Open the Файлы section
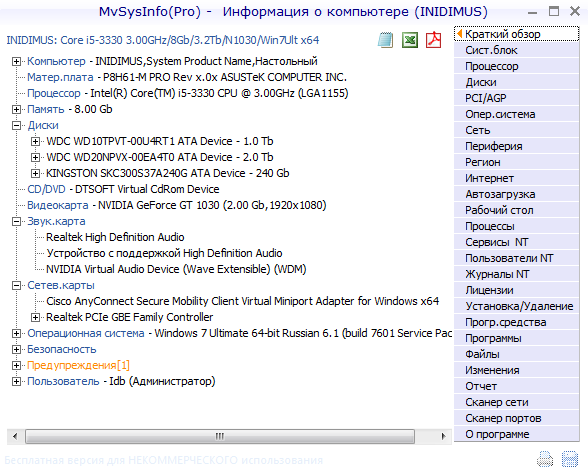 (516, 354)
